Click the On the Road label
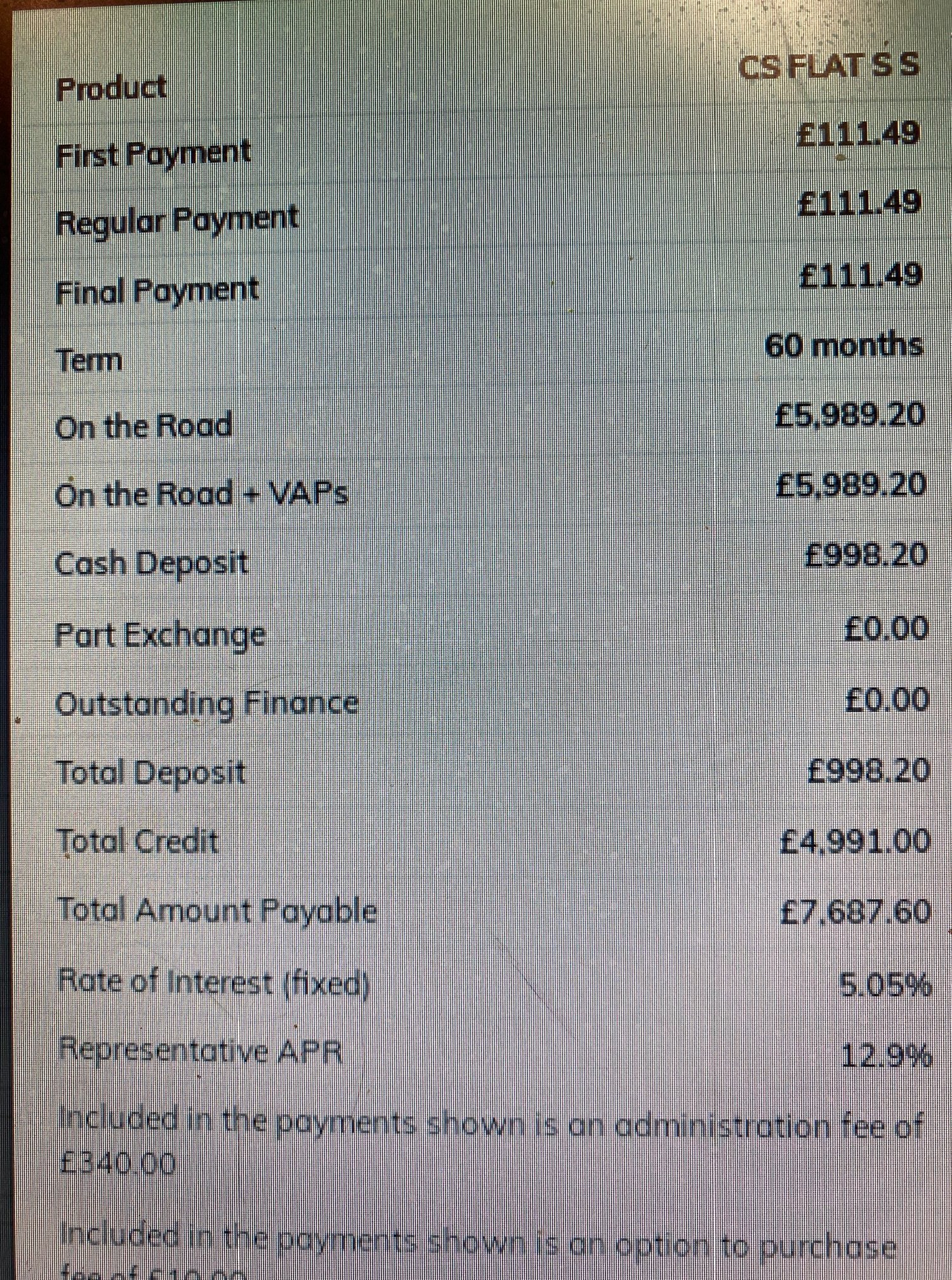Screen dimensions: 952x1280 click(143, 426)
